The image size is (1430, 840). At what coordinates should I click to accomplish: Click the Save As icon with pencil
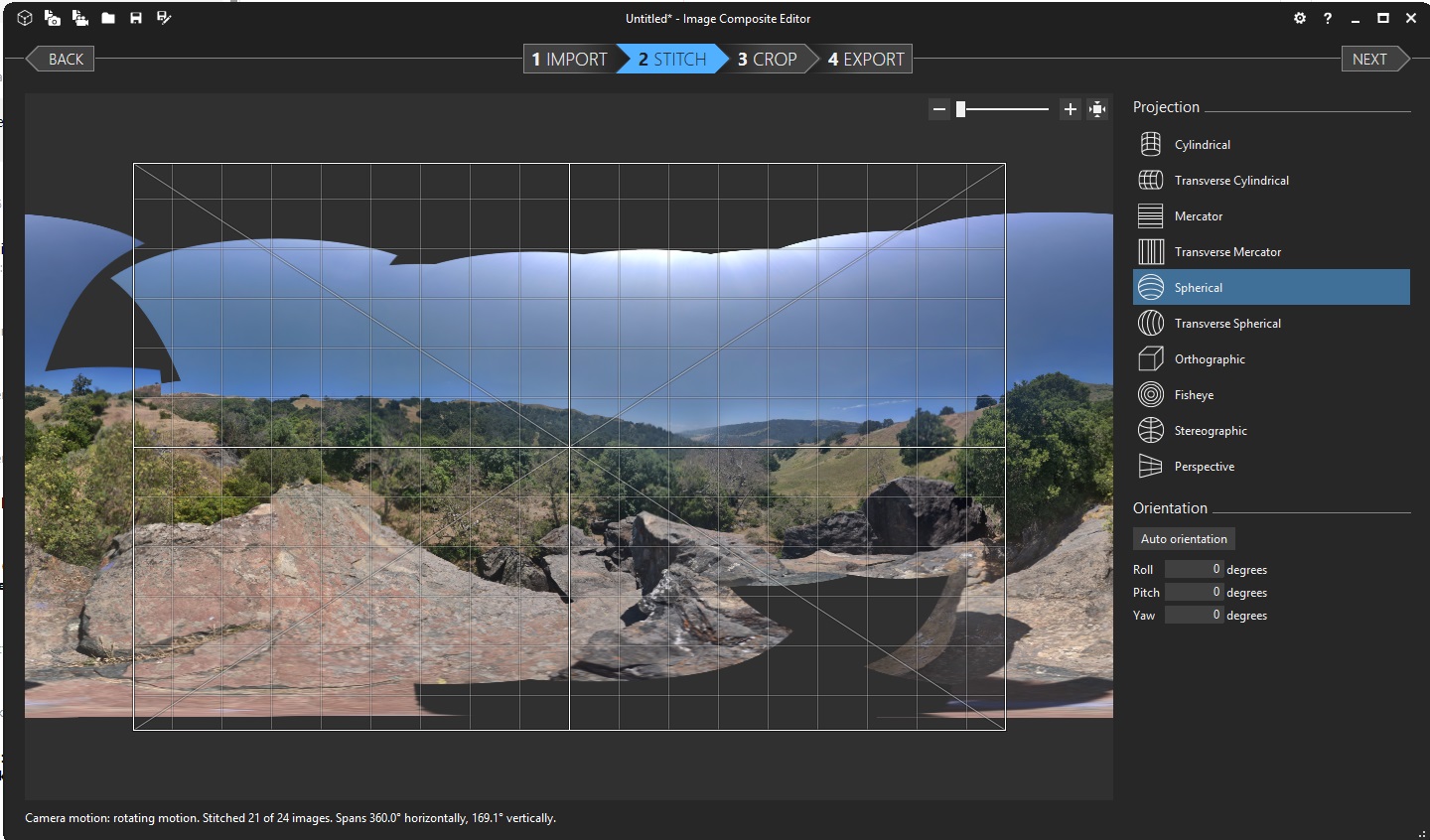click(x=164, y=18)
